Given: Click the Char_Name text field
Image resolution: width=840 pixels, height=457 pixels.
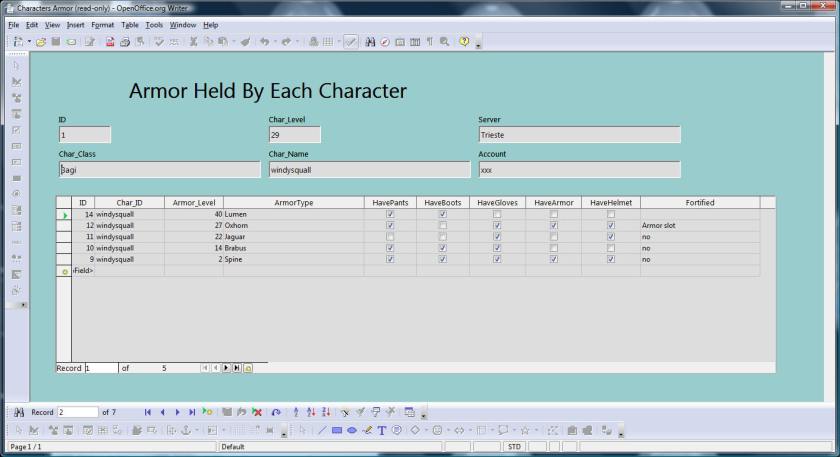Looking at the screenshot, I should [369, 171].
